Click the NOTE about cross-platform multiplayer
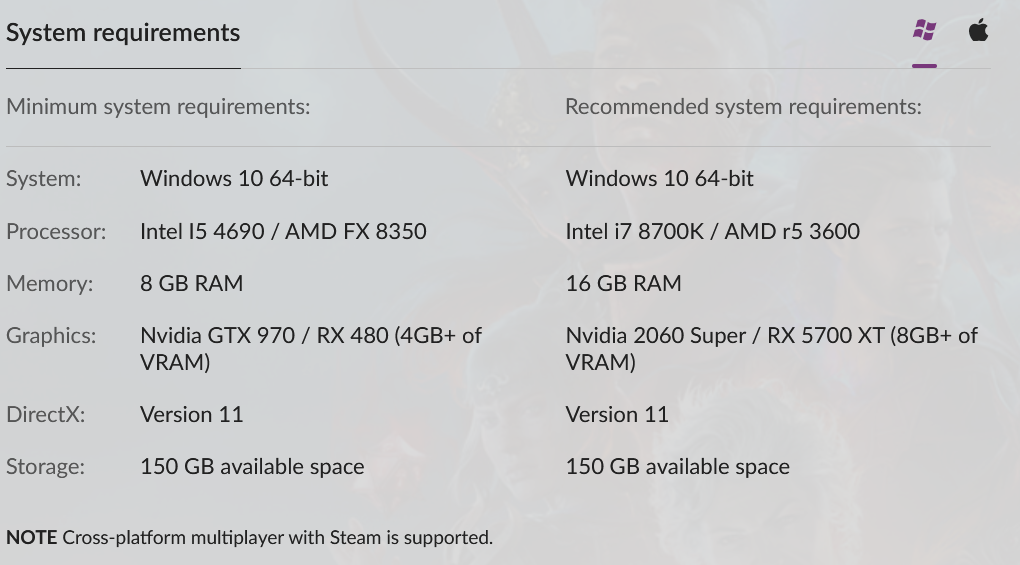The height and width of the screenshot is (565, 1020). pyautogui.click(x=249, y=538)
